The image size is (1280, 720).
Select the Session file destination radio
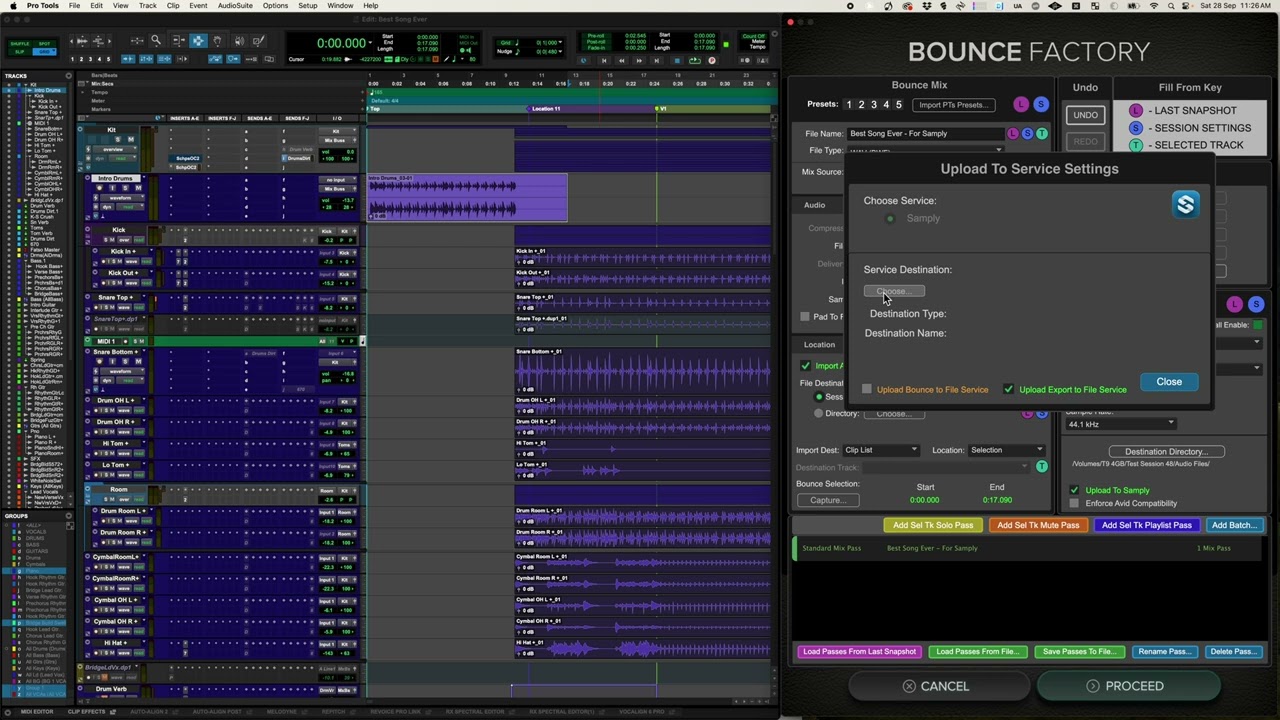pos(818,397)
